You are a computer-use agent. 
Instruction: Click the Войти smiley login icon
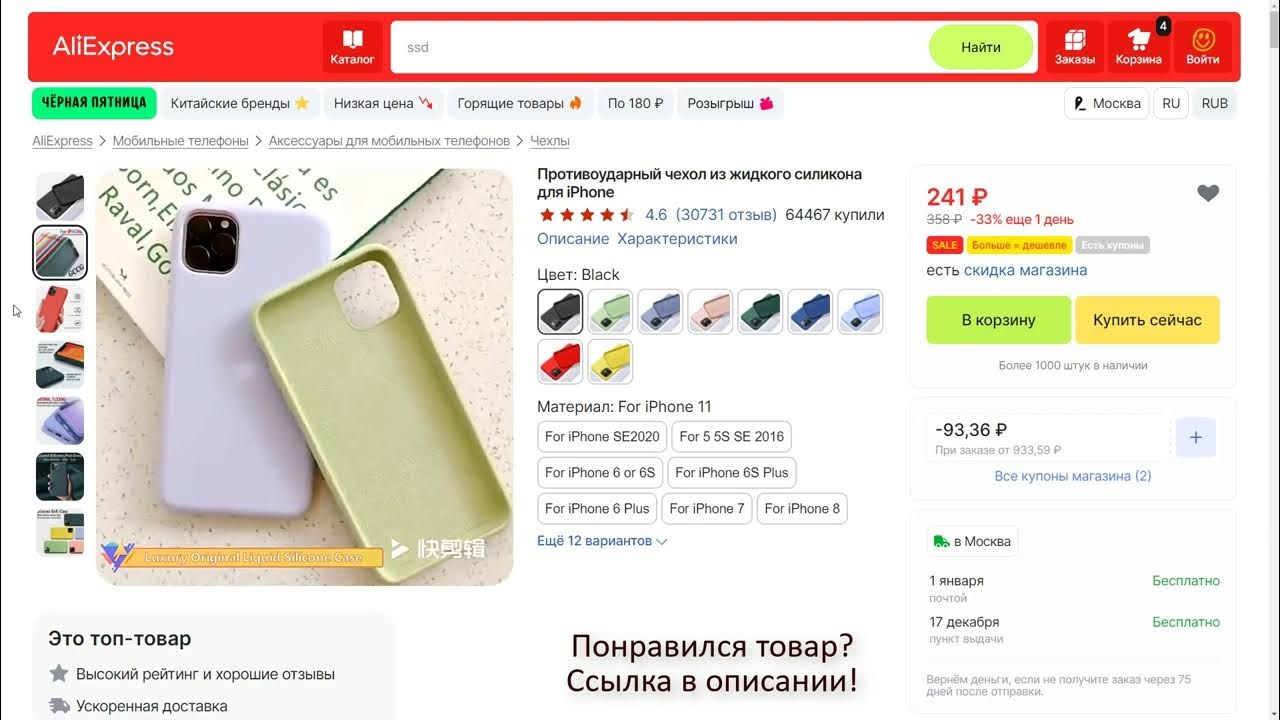1203,47
